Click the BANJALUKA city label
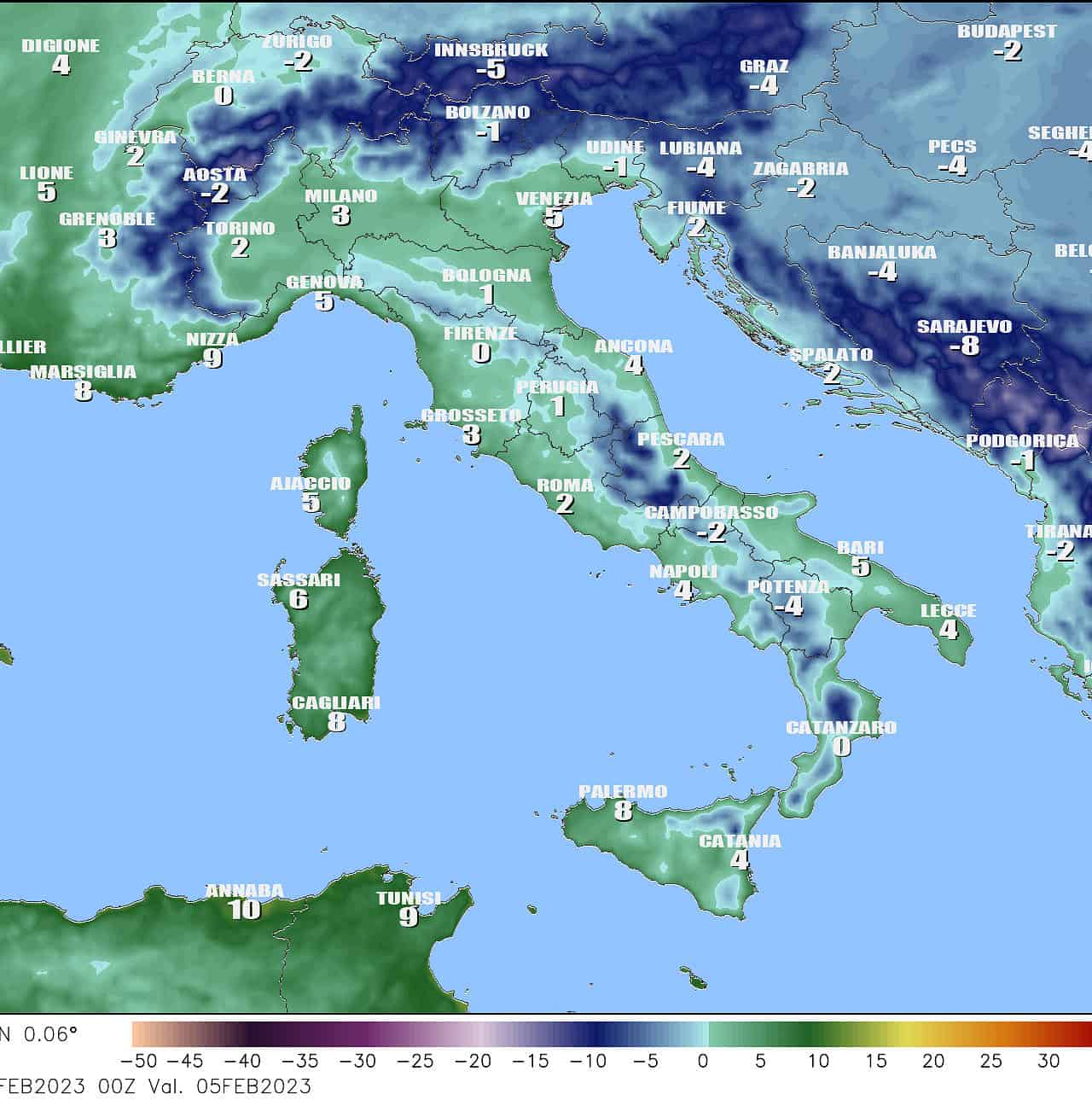Viewport: 1092px width, 1106px height. (x=882, y=252)
